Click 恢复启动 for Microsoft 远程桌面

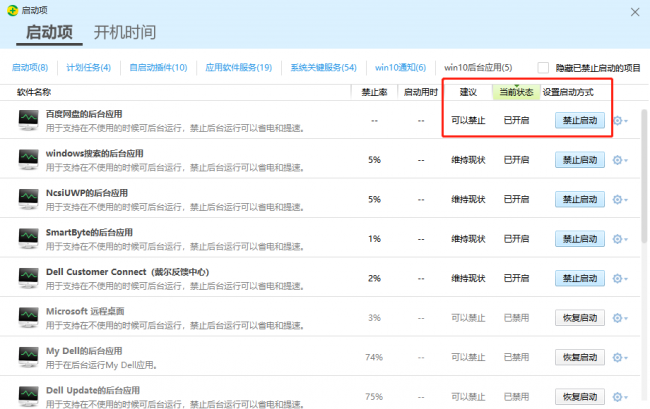[x=580, y=318]
